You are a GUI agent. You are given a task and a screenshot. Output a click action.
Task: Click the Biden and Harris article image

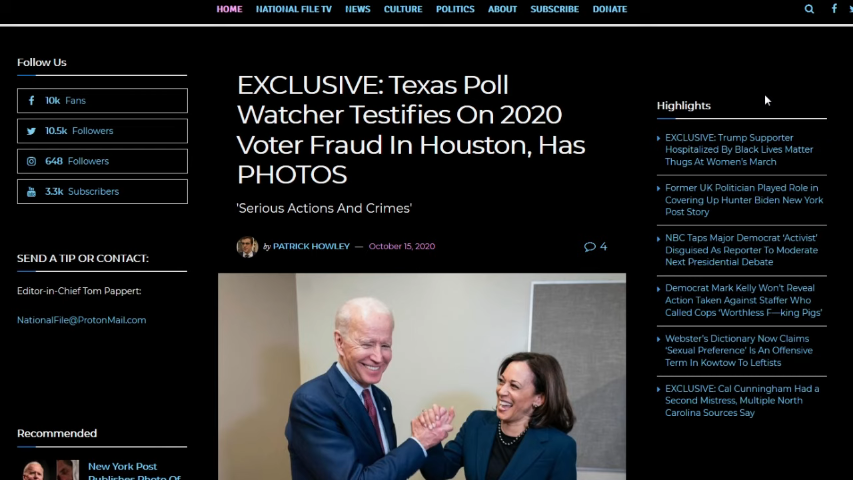pos(422,377)
